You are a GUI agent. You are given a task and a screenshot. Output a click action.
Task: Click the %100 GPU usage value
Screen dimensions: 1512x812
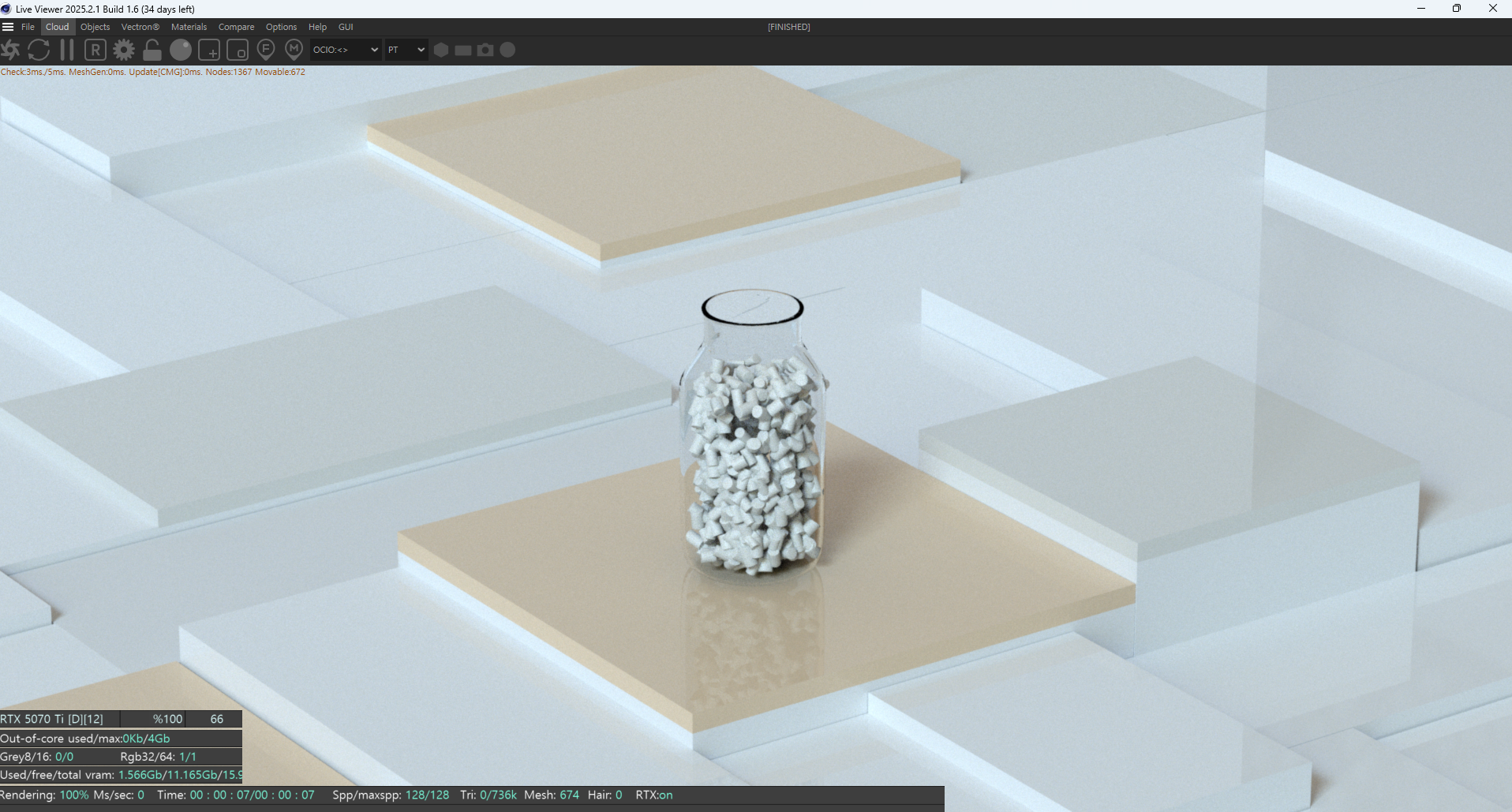(x=167, y=719)
